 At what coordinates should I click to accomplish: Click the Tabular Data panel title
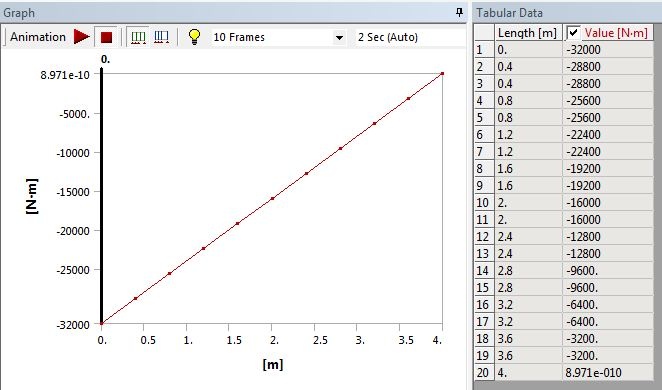pos(509,13)
